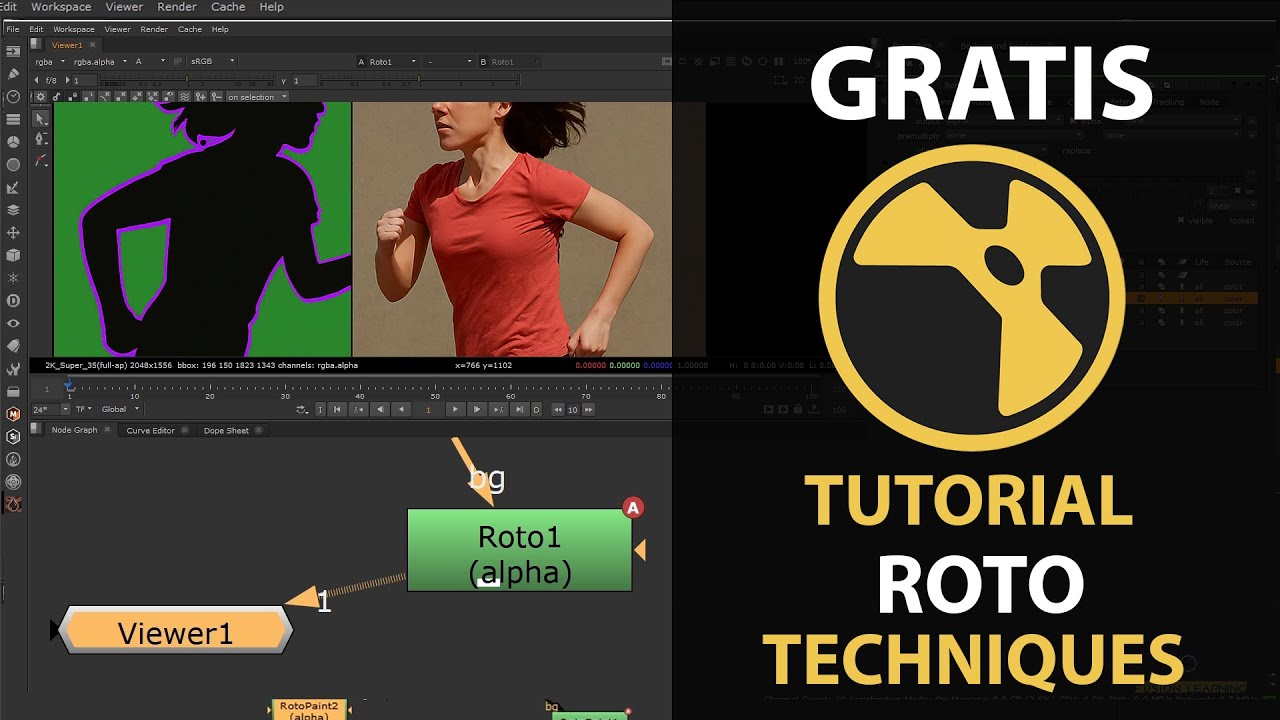Open the Metadata tag icon
This screenshot has height=720, width=1280.
13,346
